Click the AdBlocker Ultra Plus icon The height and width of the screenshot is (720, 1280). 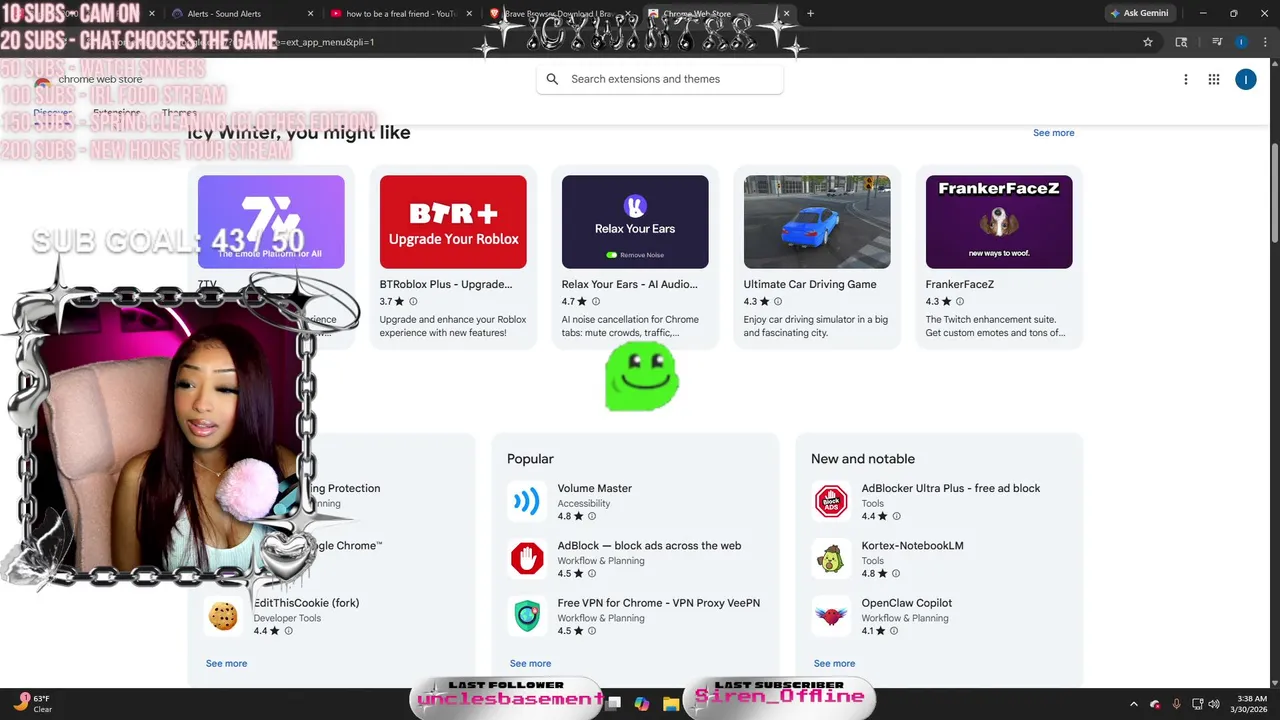831,502
